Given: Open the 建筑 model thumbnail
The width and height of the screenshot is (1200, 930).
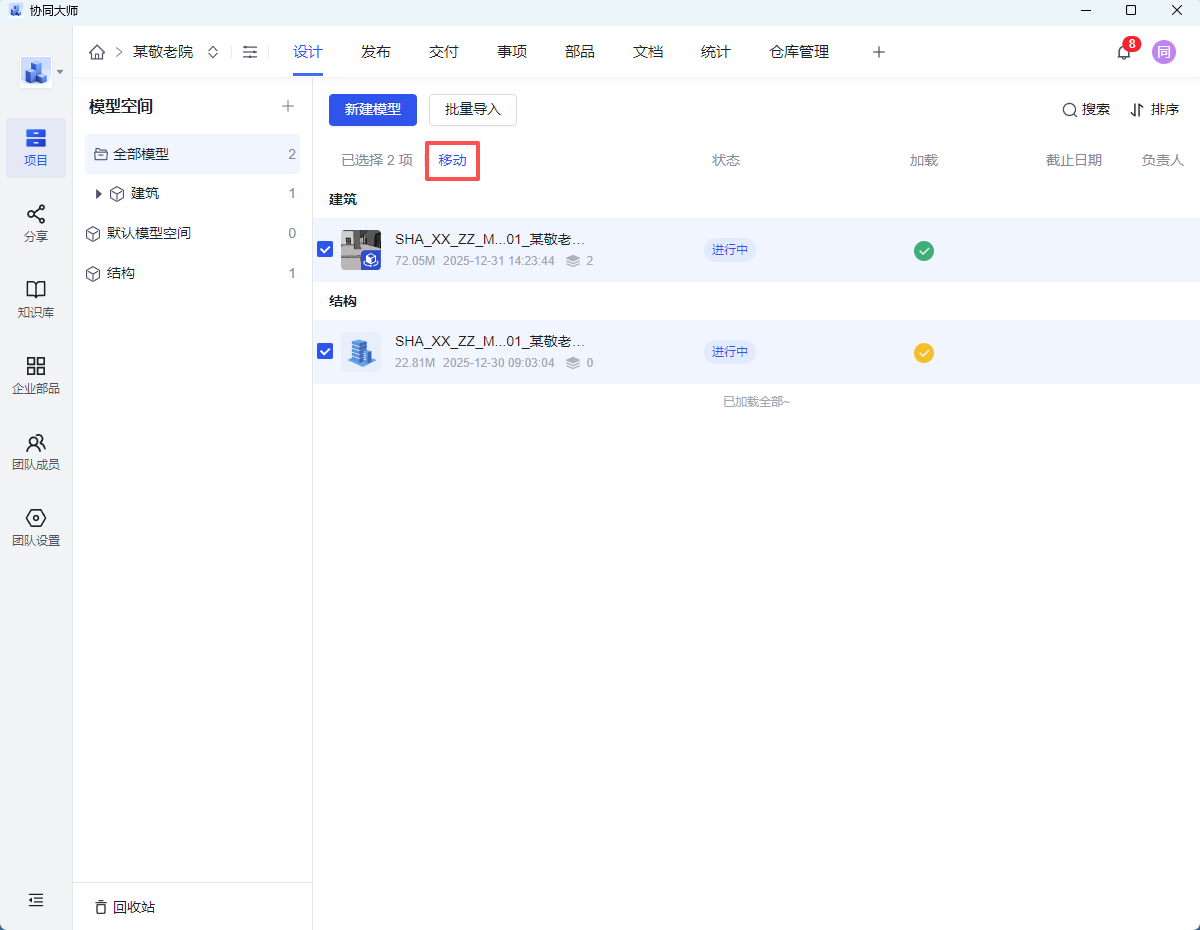Looking at the screenshot, I should 360,250.
